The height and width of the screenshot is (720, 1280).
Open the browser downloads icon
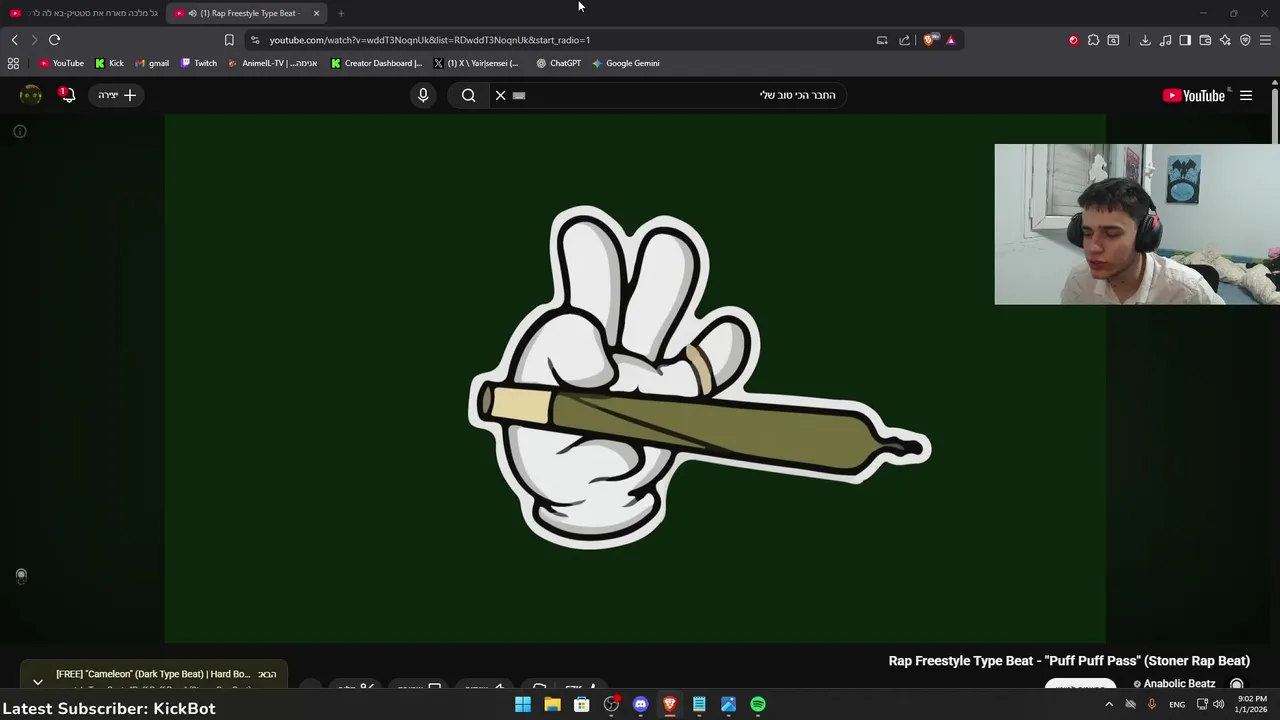tap(1145, 40)
